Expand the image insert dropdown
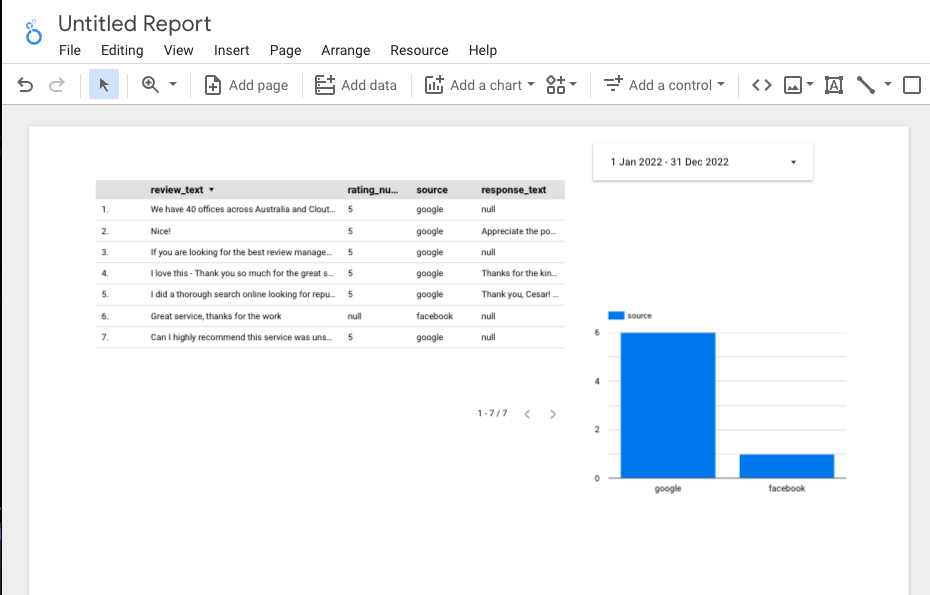This screenshot has width=930, height=595. (798, 85)
